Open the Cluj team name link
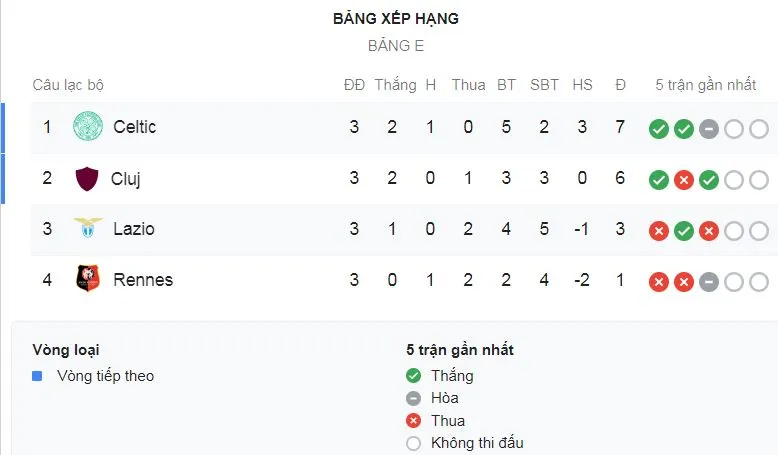 [125, 179]
